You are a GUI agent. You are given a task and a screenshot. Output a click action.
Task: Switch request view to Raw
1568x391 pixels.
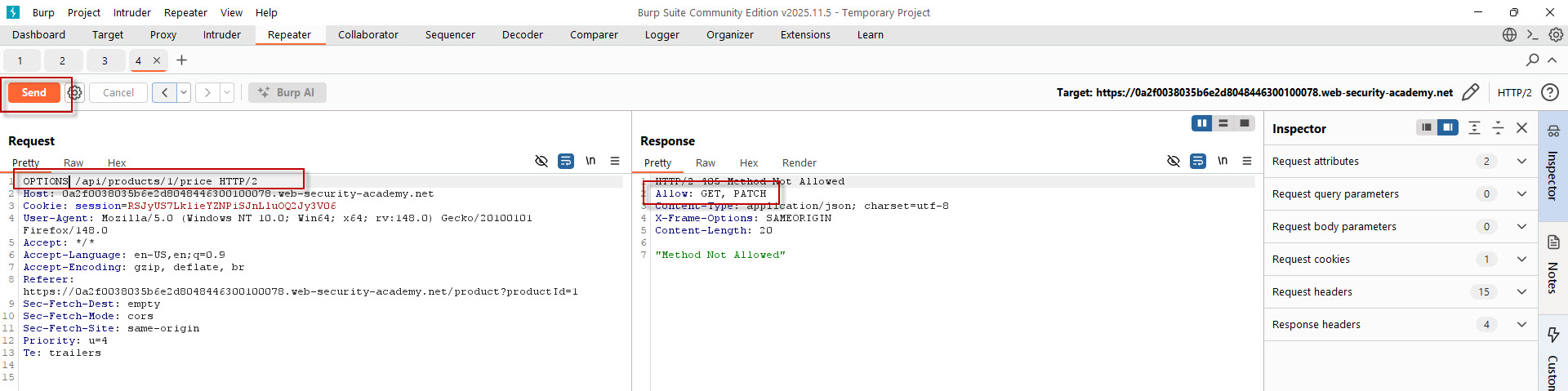click(x=73, y=163)
